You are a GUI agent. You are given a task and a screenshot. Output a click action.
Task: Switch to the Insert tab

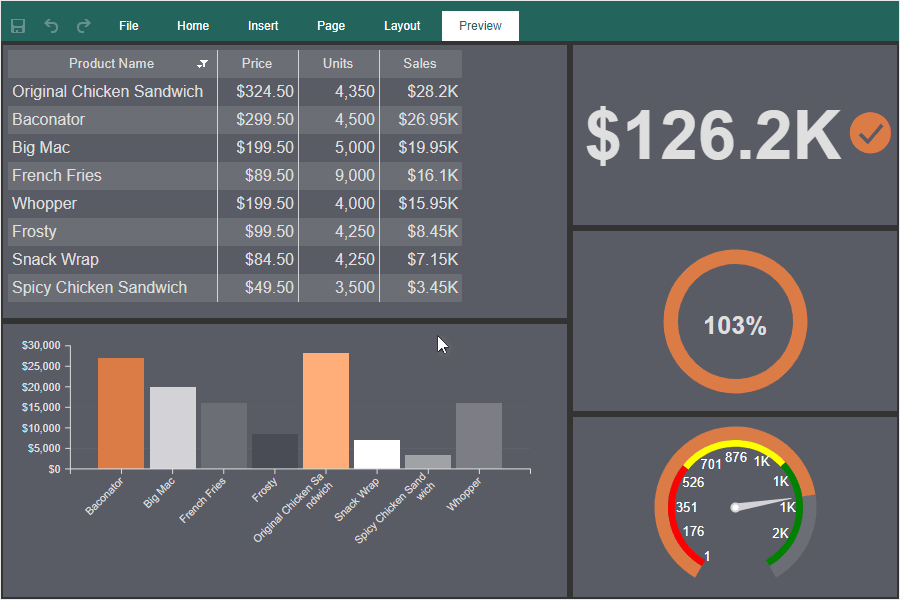coord(263,26)
